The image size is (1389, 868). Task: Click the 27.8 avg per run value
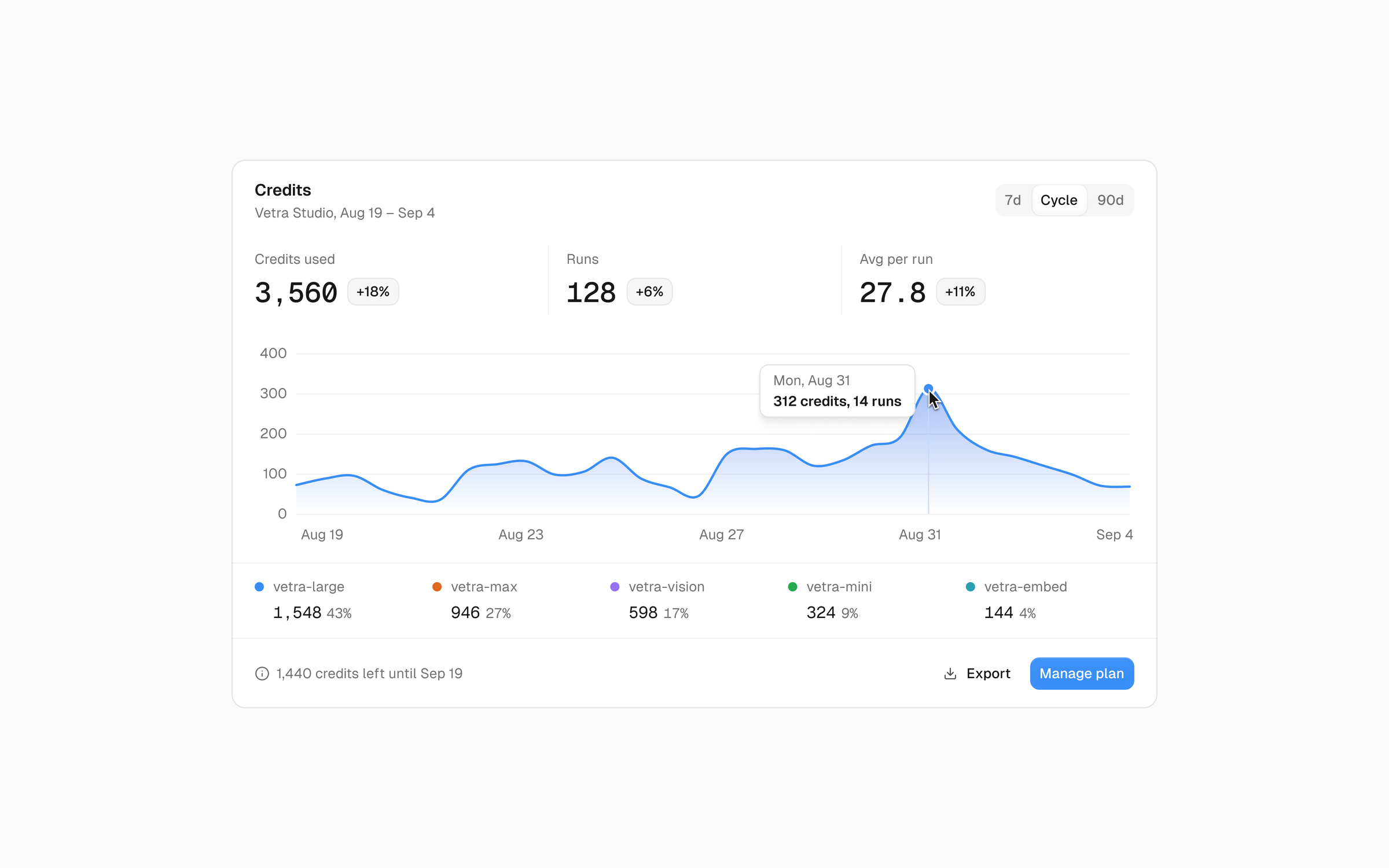click(x=892, y=292)
